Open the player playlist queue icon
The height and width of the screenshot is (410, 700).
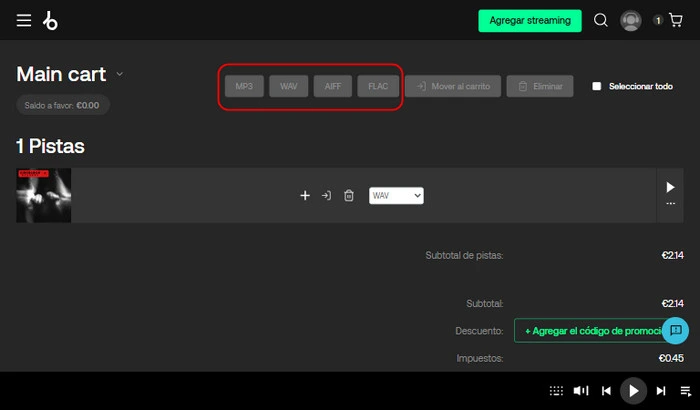click(x=686, y=391)
